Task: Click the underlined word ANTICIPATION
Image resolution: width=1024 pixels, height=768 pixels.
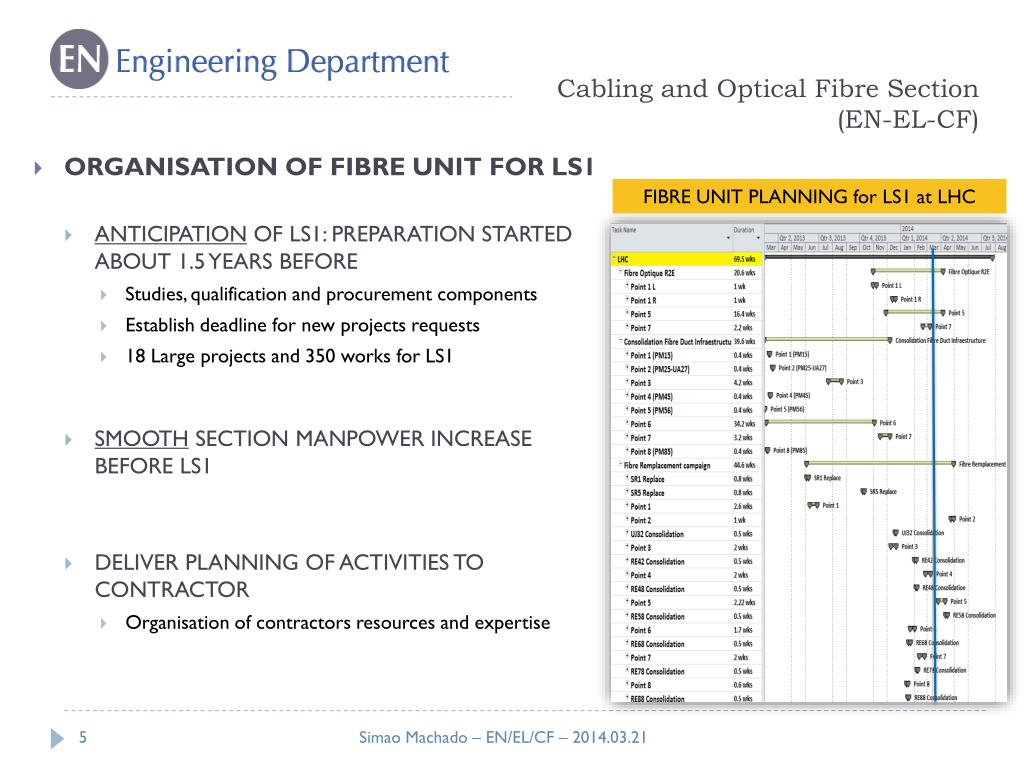Action: 170,234
